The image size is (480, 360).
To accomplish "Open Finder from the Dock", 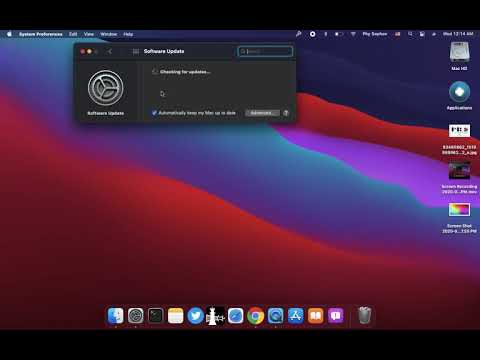I will coord(116,315).
